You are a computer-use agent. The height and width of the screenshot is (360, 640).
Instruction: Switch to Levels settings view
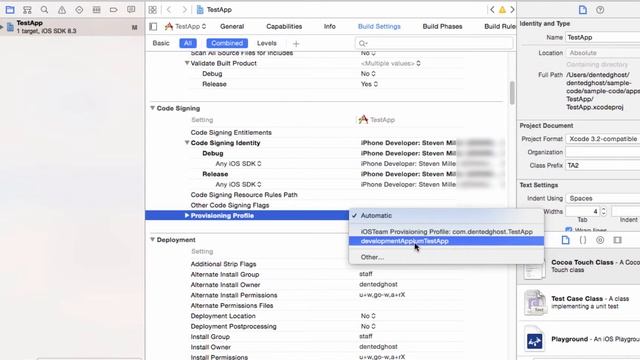pyautogui.click(x=267, y=43)
